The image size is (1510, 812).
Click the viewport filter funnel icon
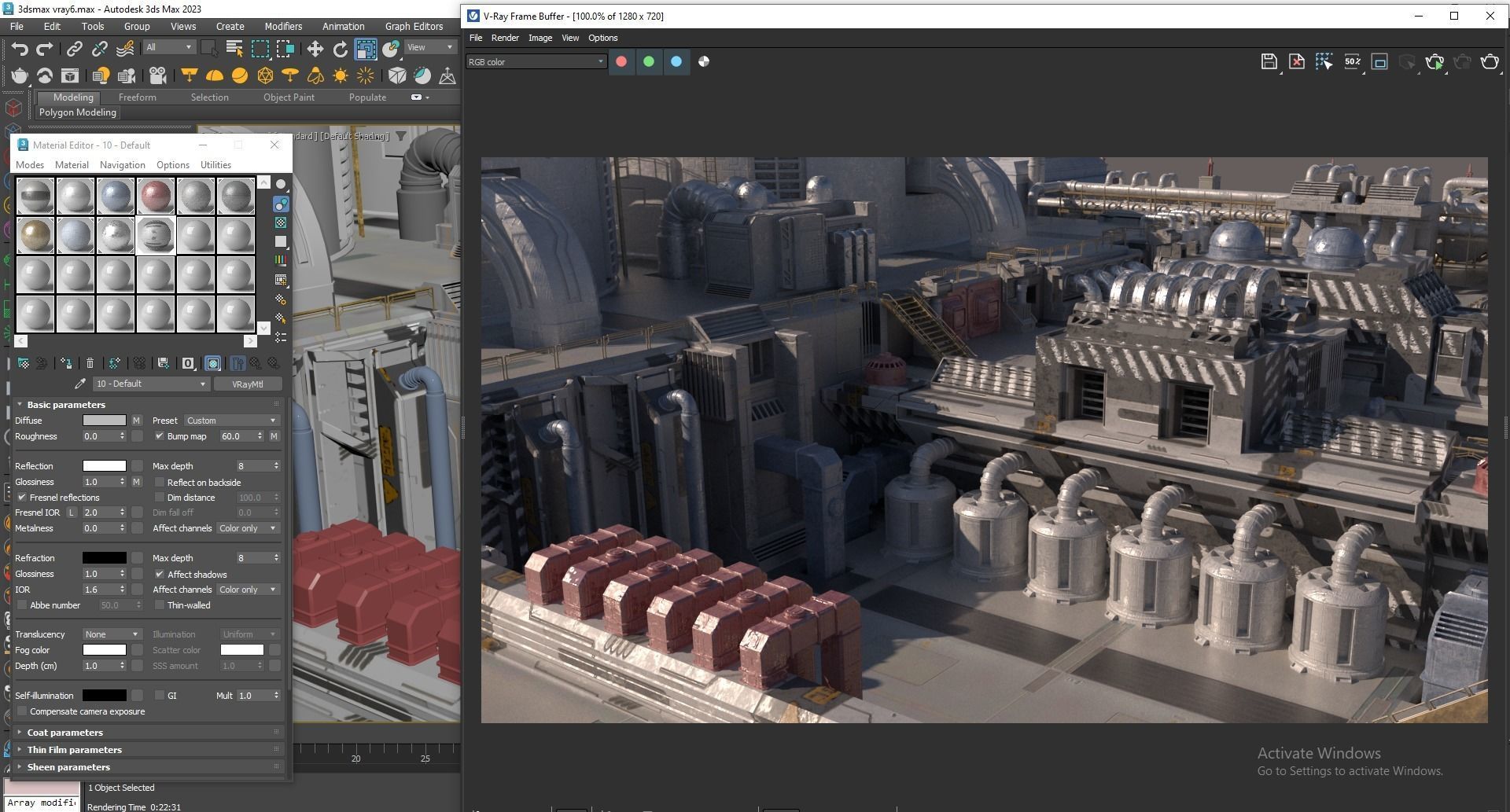pos(401,136)
